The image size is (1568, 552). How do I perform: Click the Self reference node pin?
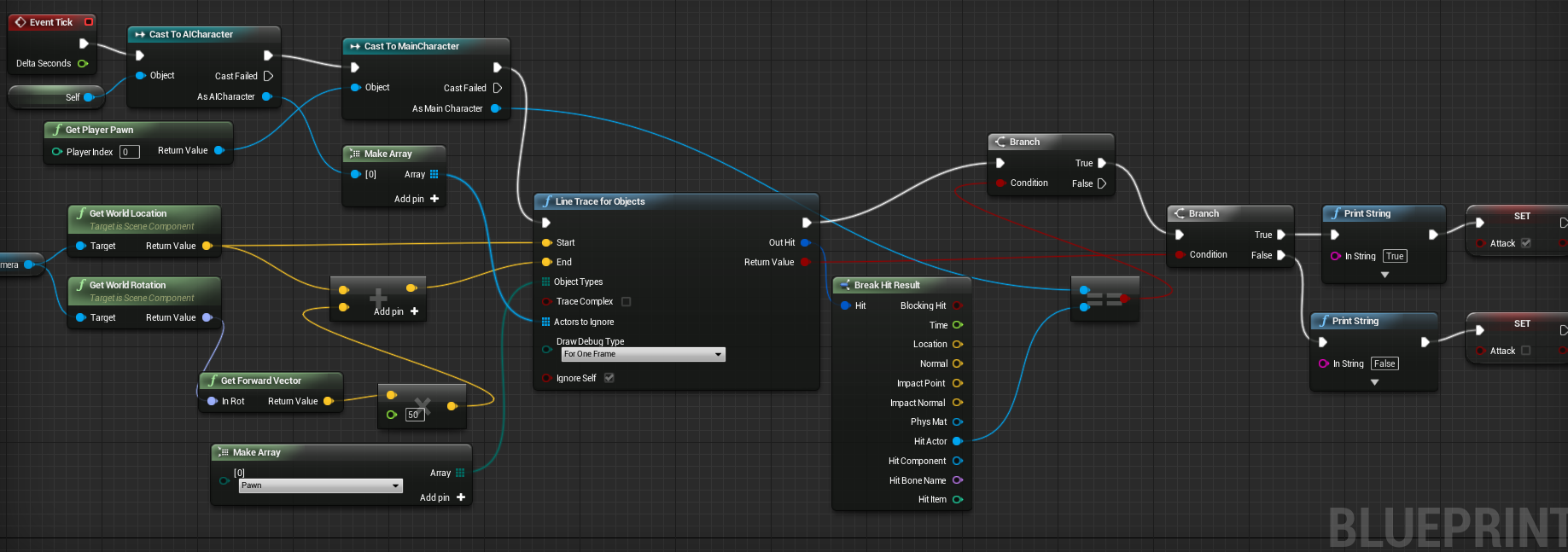(88, 97)
